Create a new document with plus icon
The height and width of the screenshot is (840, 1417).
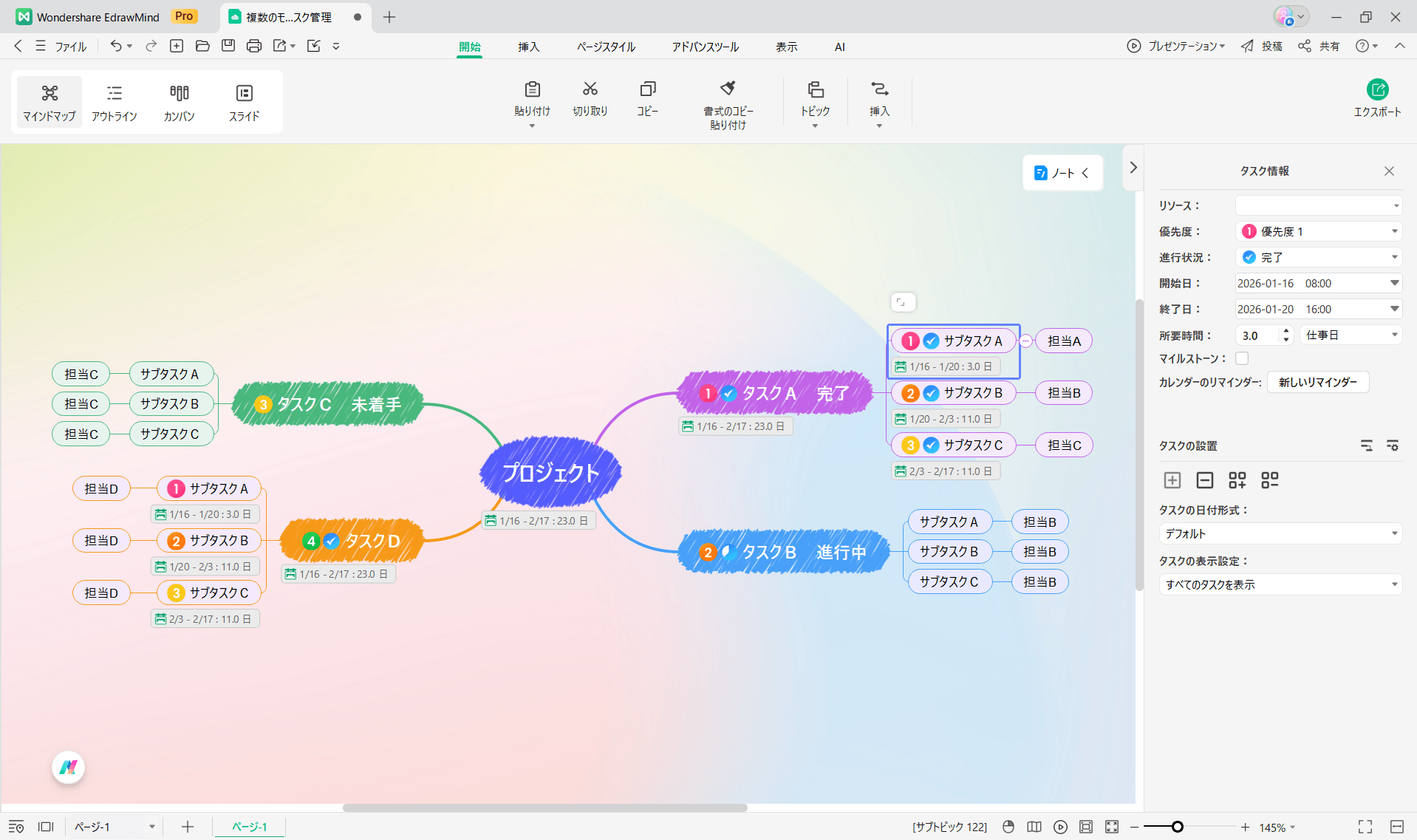[177, 46]
